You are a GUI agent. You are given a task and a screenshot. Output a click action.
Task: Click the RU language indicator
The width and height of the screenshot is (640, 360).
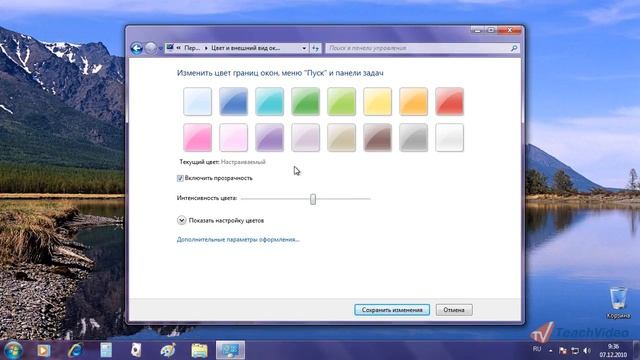point(537,349)
